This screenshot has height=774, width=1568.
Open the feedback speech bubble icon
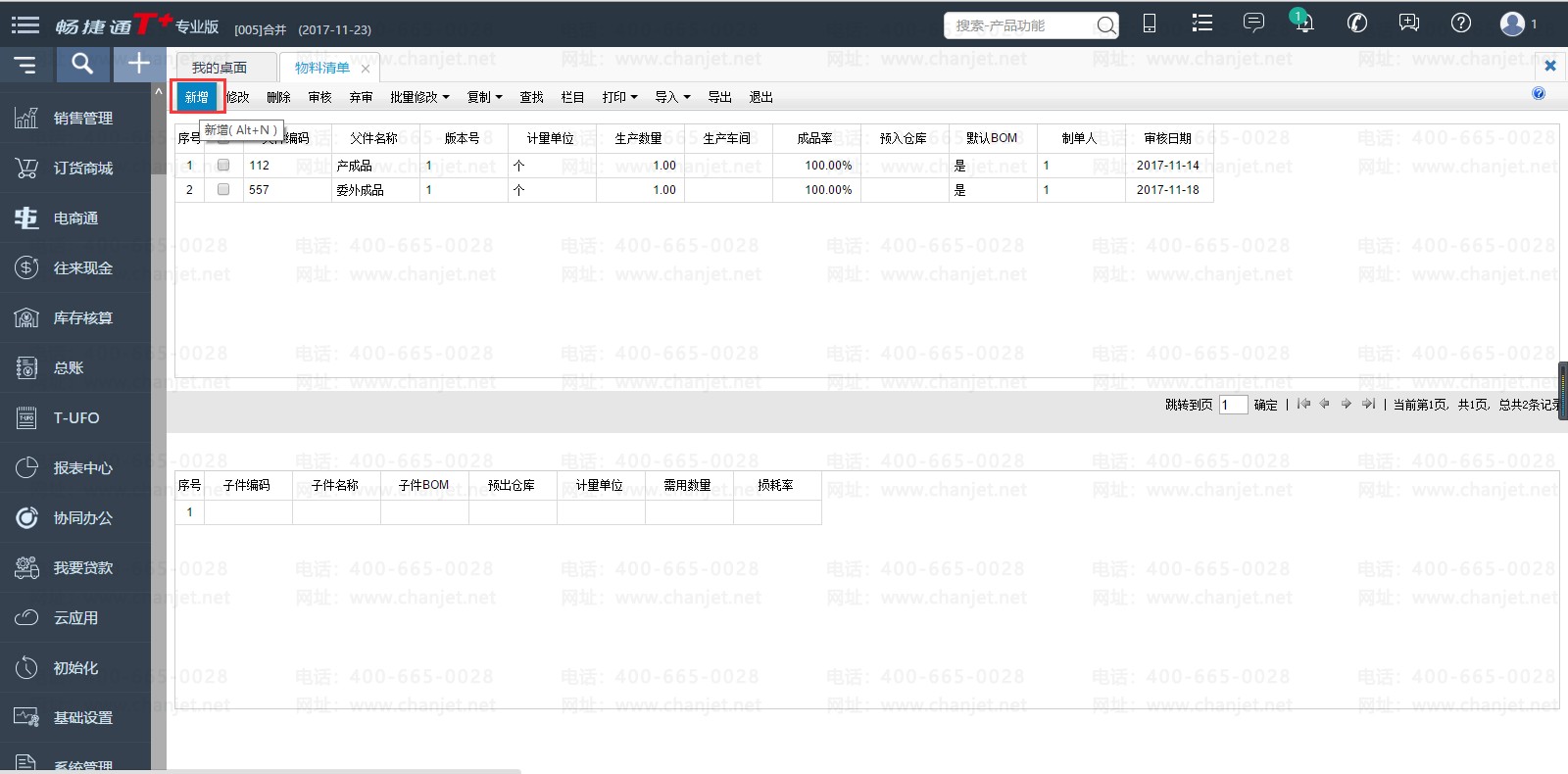pyautogui.click(x=1409, y=24)
